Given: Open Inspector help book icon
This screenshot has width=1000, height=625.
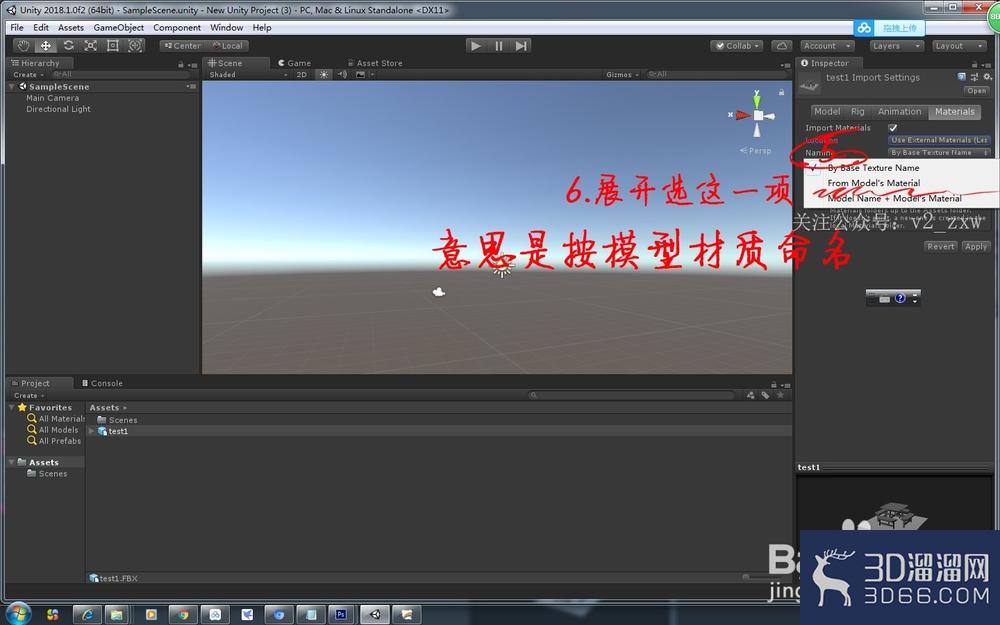Looking at the screenshot, I should point(962,77).
